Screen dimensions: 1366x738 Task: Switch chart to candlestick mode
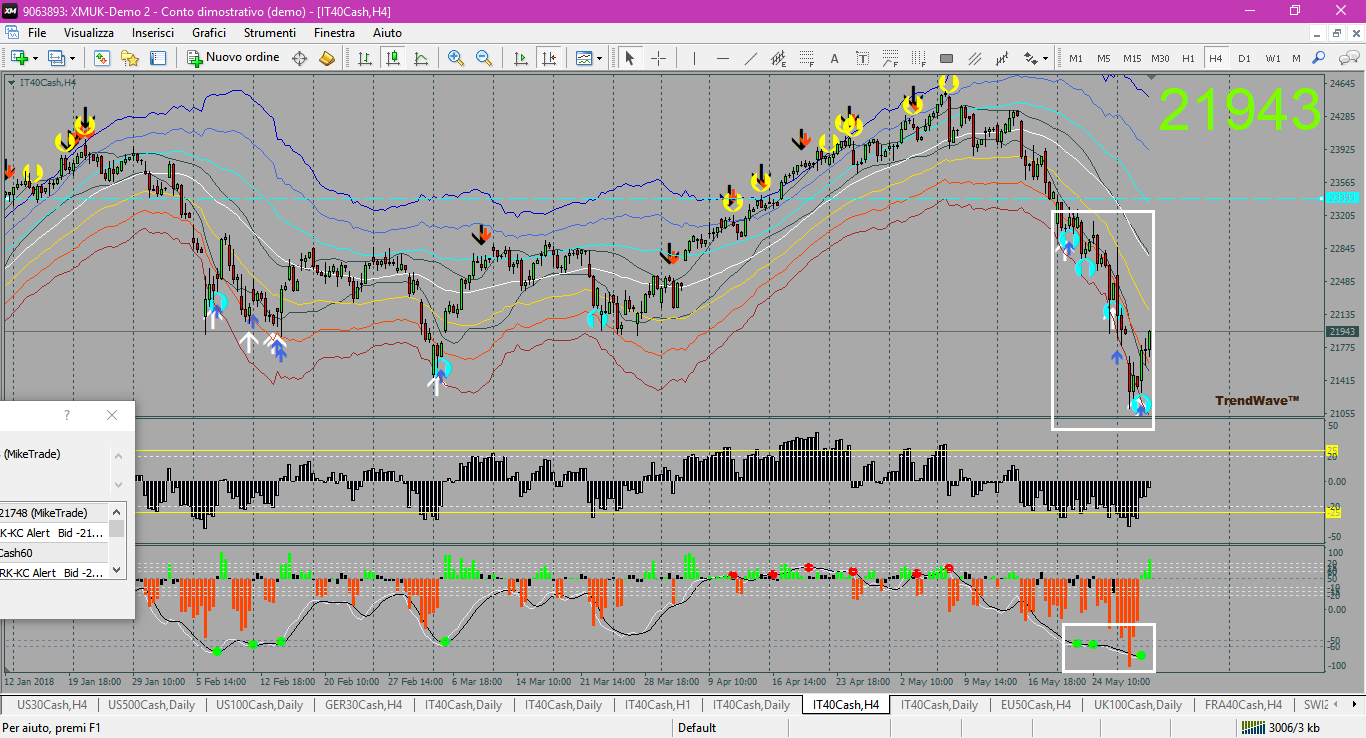pyautogui.click(x=393, y=58)
